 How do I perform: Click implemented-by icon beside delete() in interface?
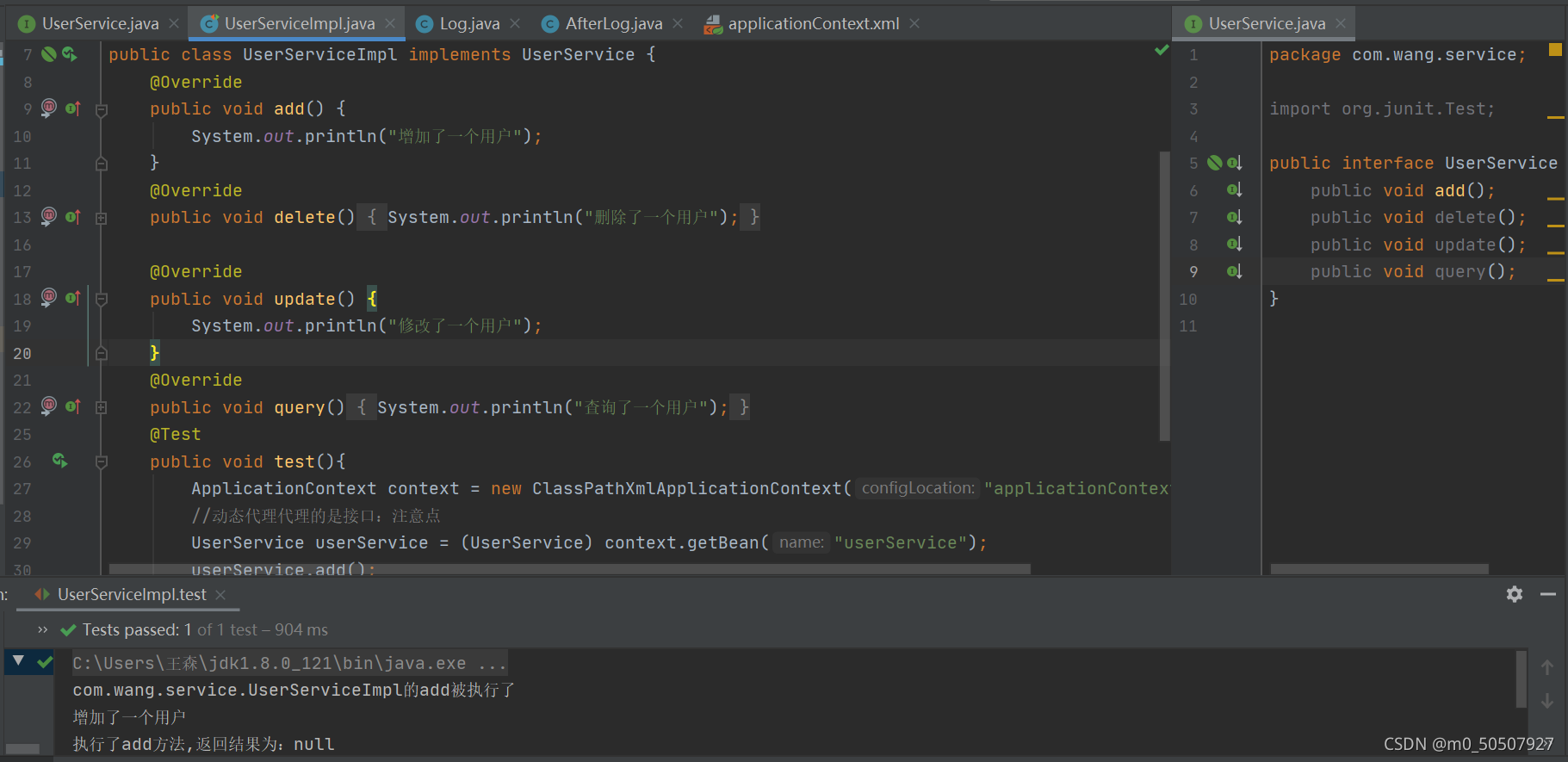click(x=1234, y=217)
